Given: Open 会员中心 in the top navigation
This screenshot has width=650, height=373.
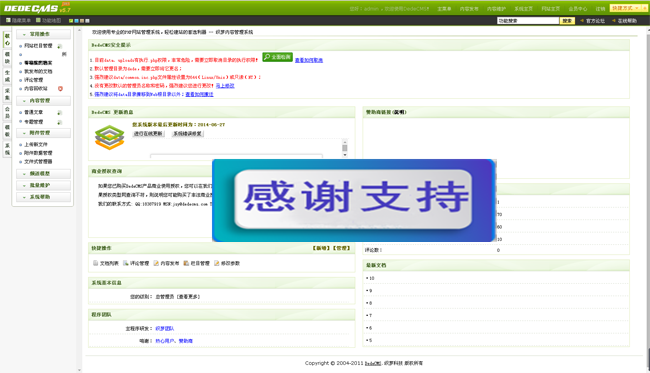Looking at the screenshot, I should pos(578,9).
